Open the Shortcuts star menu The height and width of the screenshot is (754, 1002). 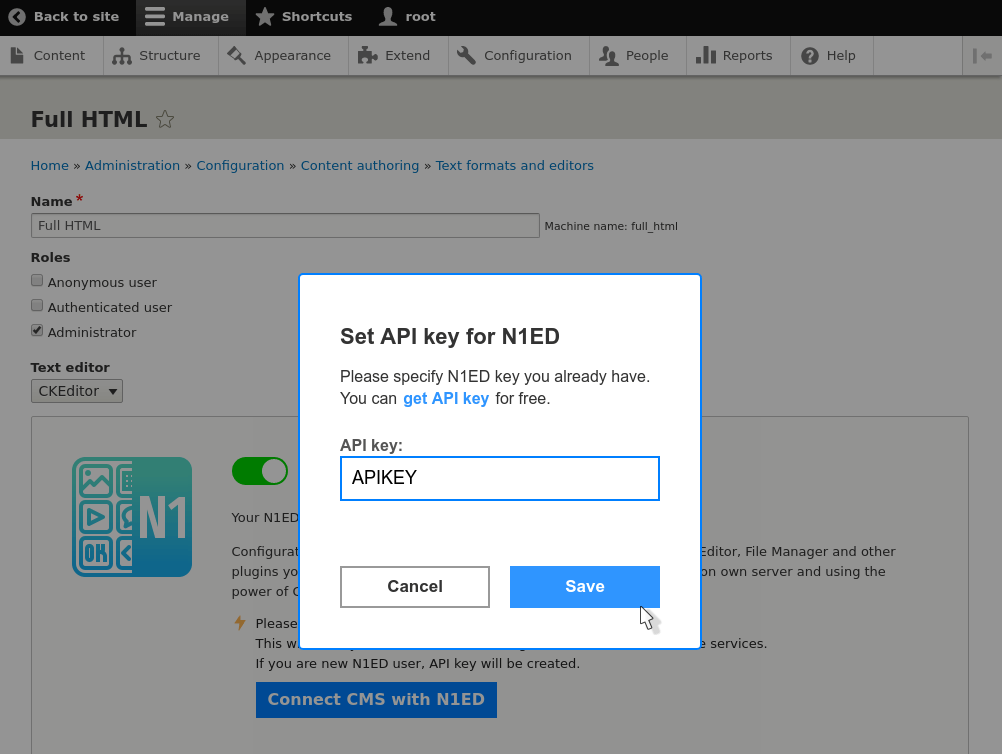tap(304, 17)
